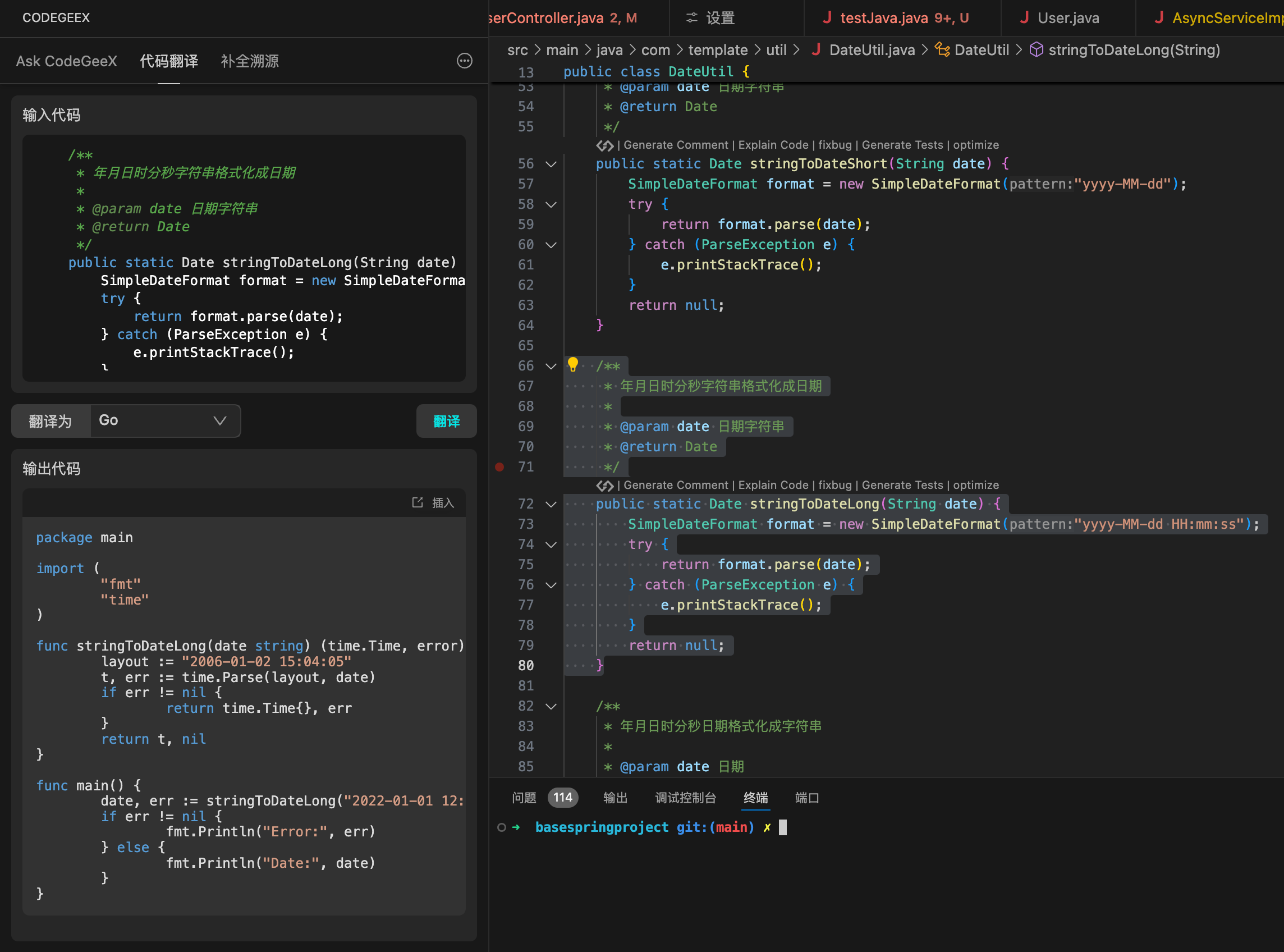The width and height of the screenshot is (1284, 952).
Task: Click the method cube icon in breadcrumb
Action: click(1036, 50)
